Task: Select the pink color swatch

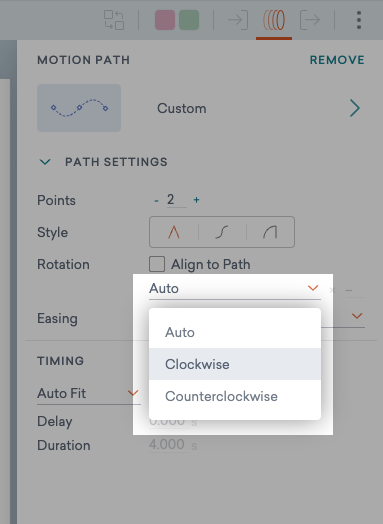Action: [x=165, y=20]
